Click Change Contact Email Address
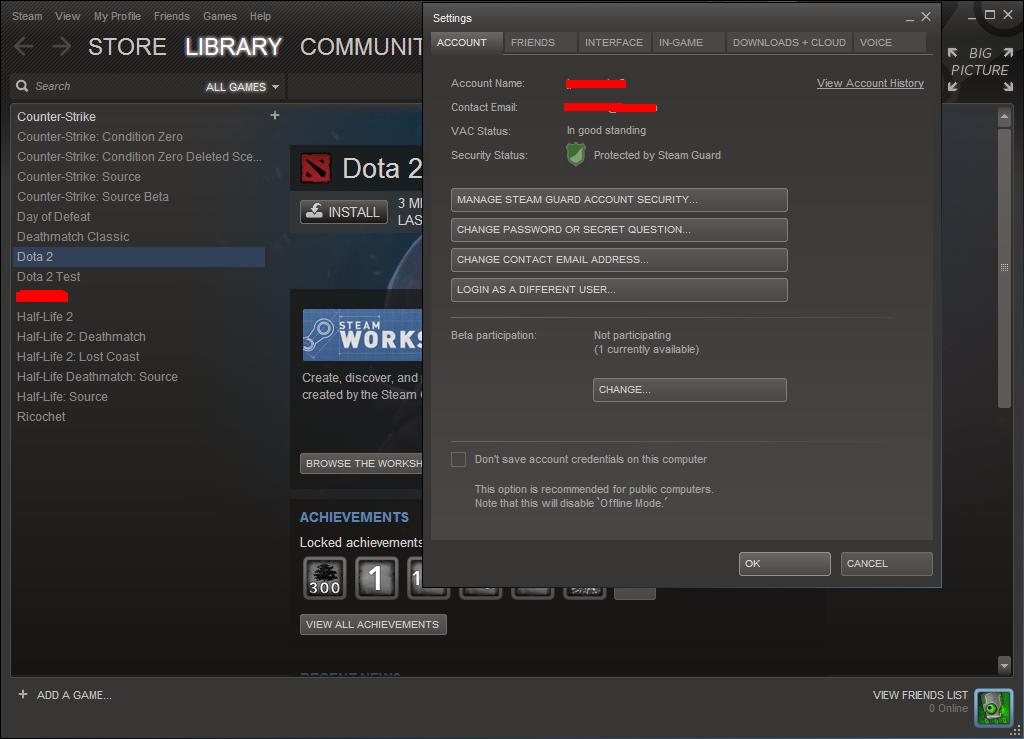Screen dimensions: 1024x739 [619, 260]
